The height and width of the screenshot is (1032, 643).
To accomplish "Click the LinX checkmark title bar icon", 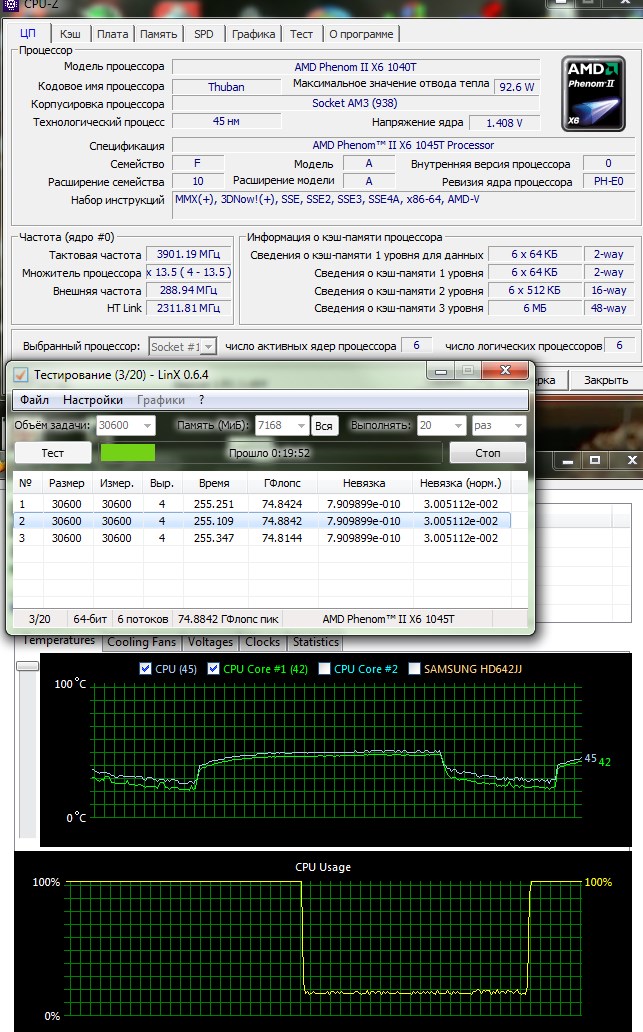I will (20, 374).
